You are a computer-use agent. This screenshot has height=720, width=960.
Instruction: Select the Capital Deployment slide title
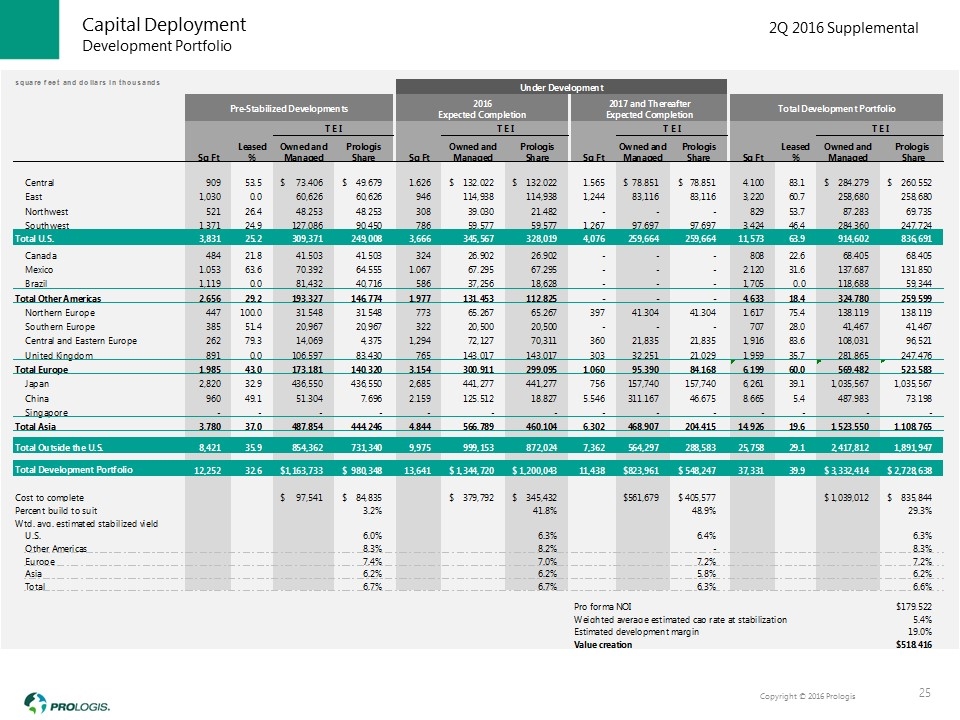point(164,24)
